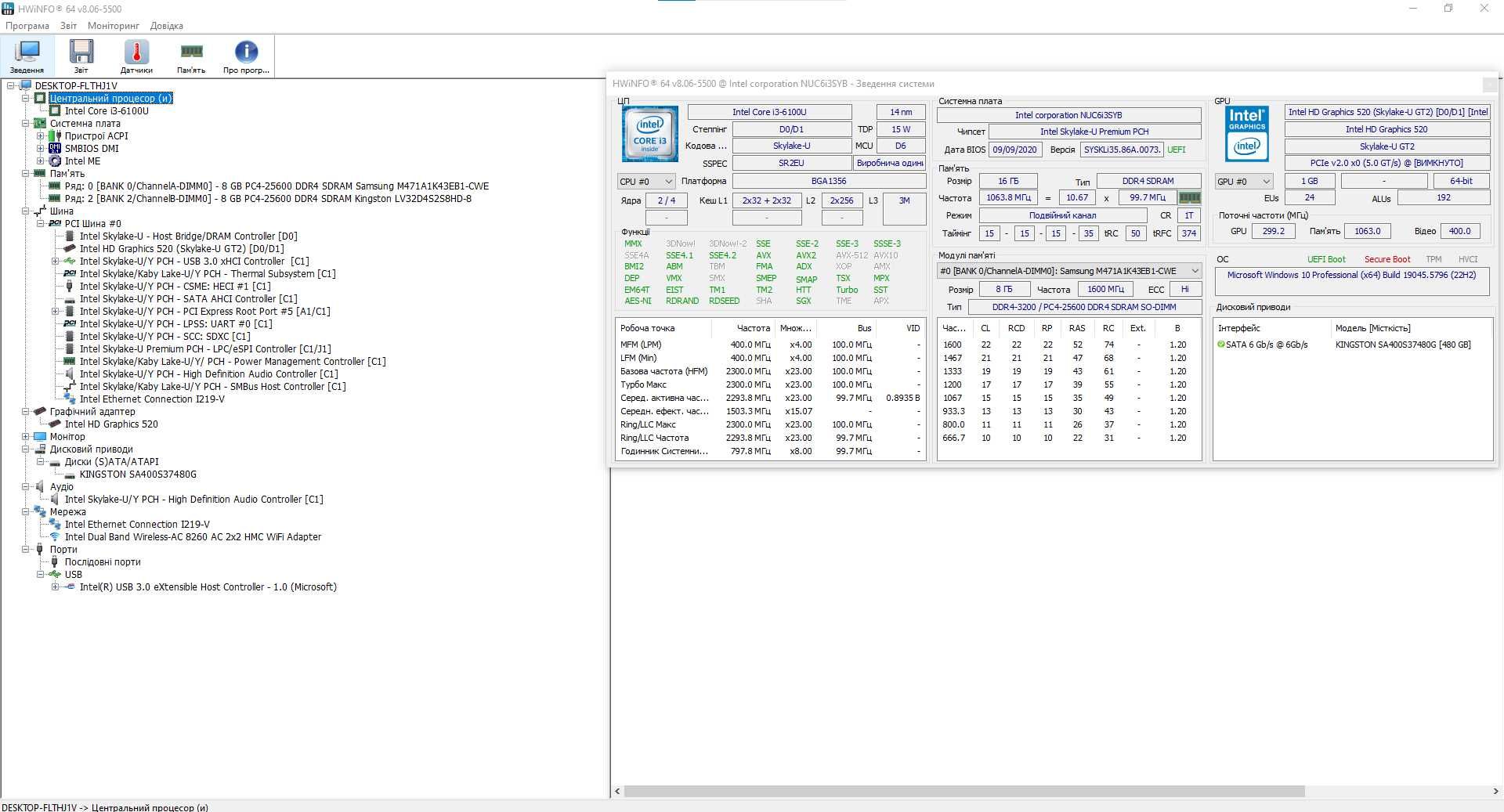Click the Шина bus node icon
This screenshot has height=812, width=1504.
[x=41, y=211]
